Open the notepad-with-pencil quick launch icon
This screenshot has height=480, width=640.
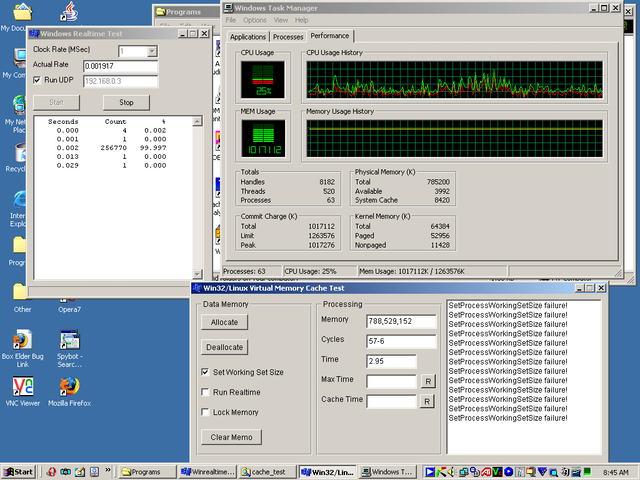[80, 472]
